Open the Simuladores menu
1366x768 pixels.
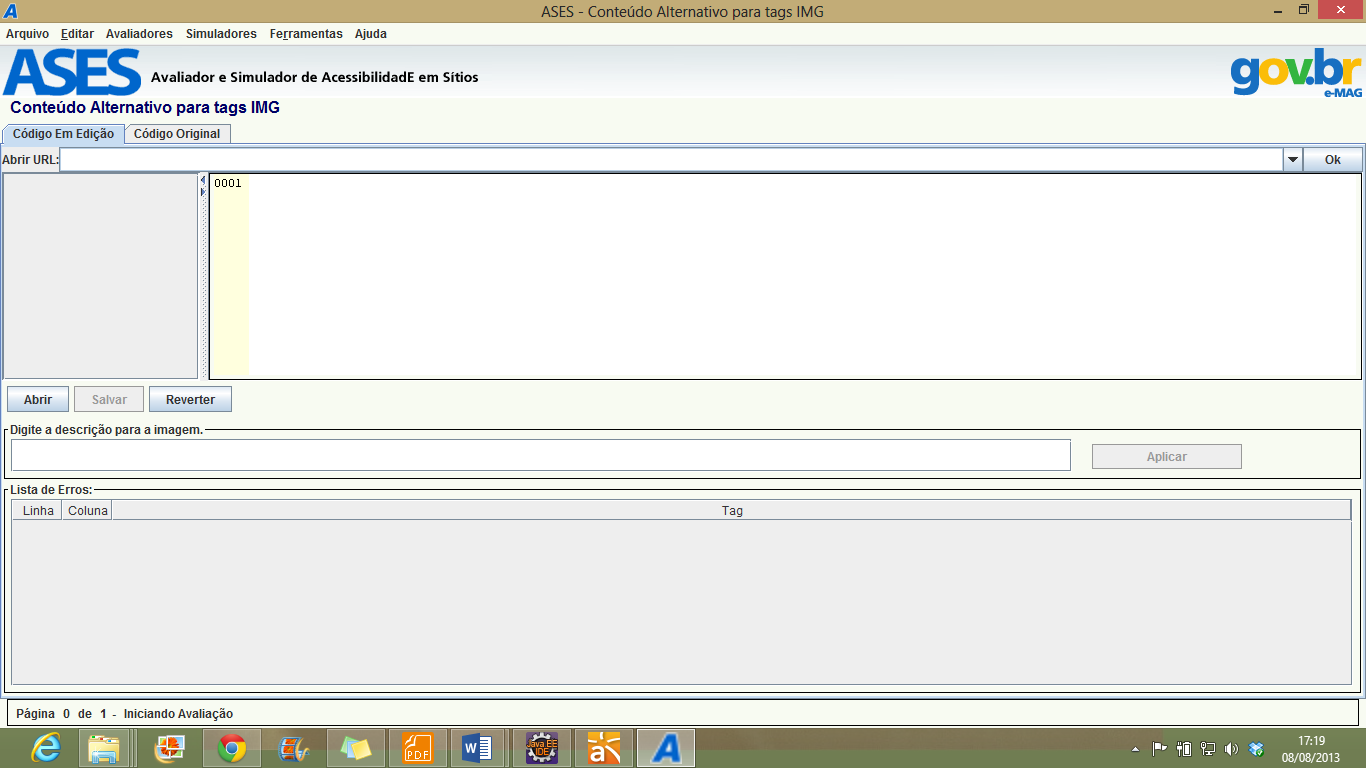pyautogui.click(x=221, y=33)
